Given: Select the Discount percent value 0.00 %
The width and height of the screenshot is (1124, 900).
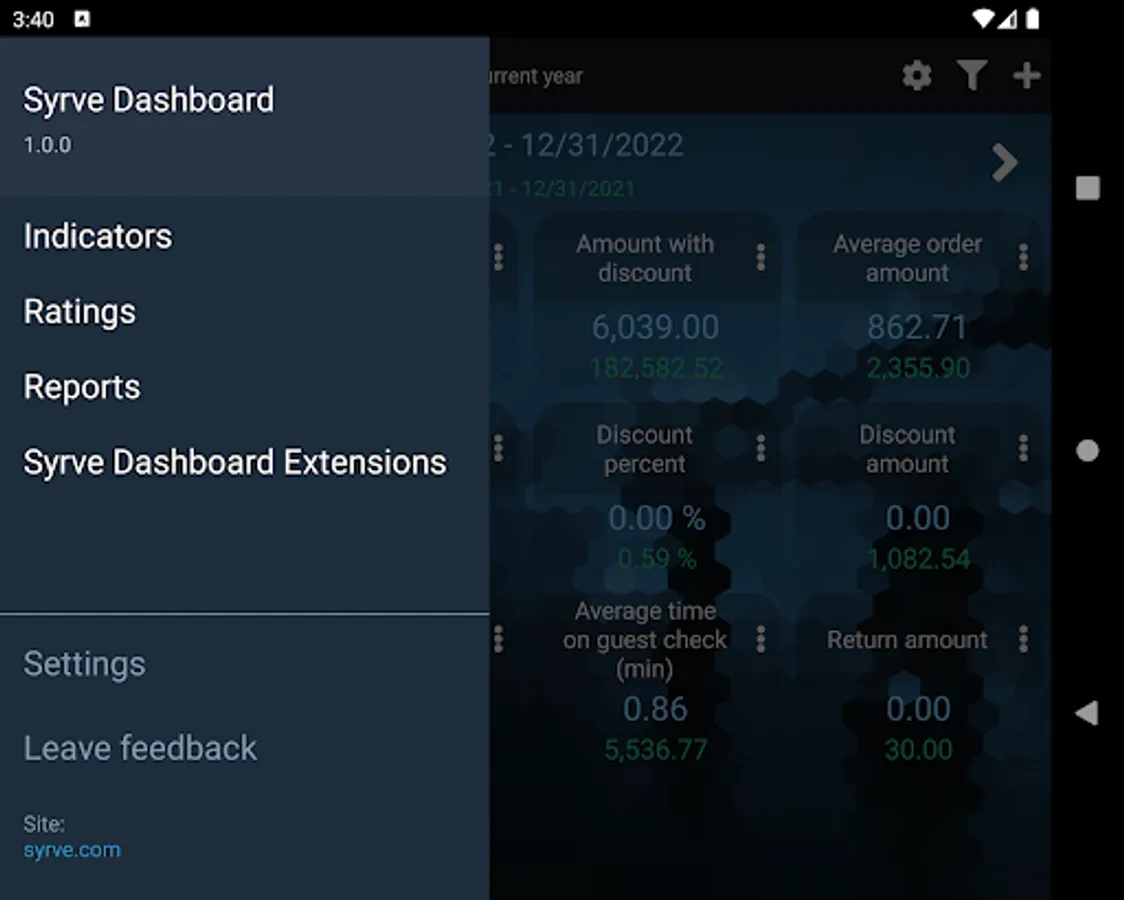Looking at the screenshot, I should (657, 518).
